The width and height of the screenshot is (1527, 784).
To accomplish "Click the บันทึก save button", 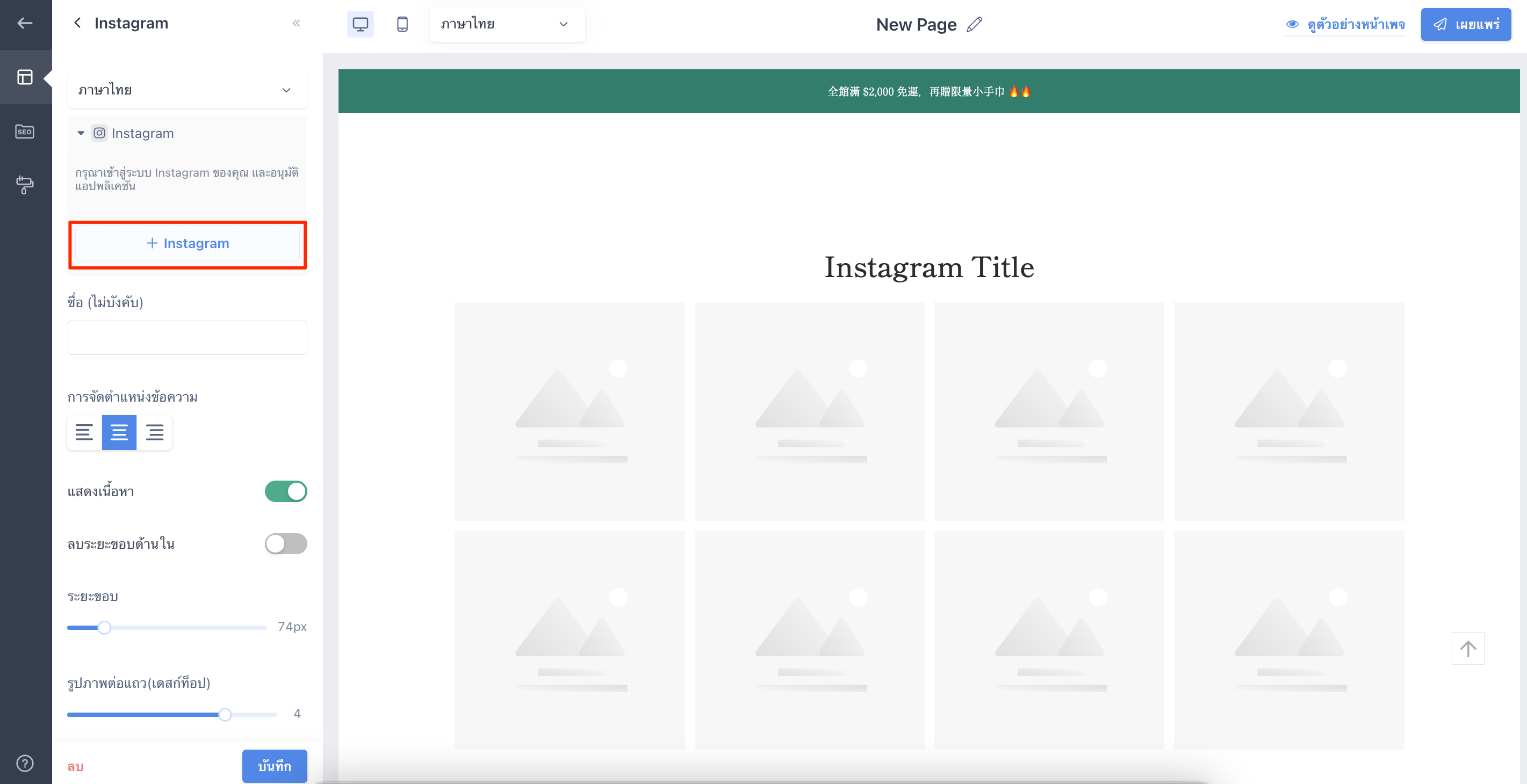I will click(275, 766).
